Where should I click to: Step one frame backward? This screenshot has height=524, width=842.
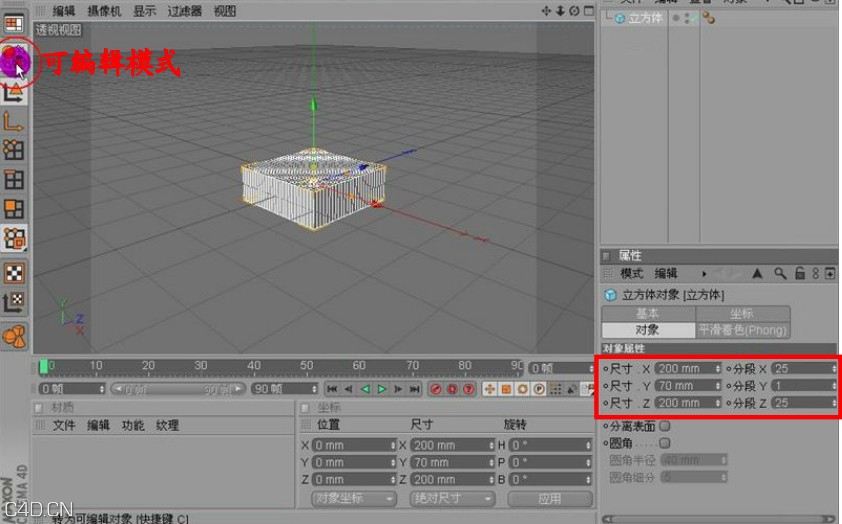pyautogui.click(x=349, y=389)
